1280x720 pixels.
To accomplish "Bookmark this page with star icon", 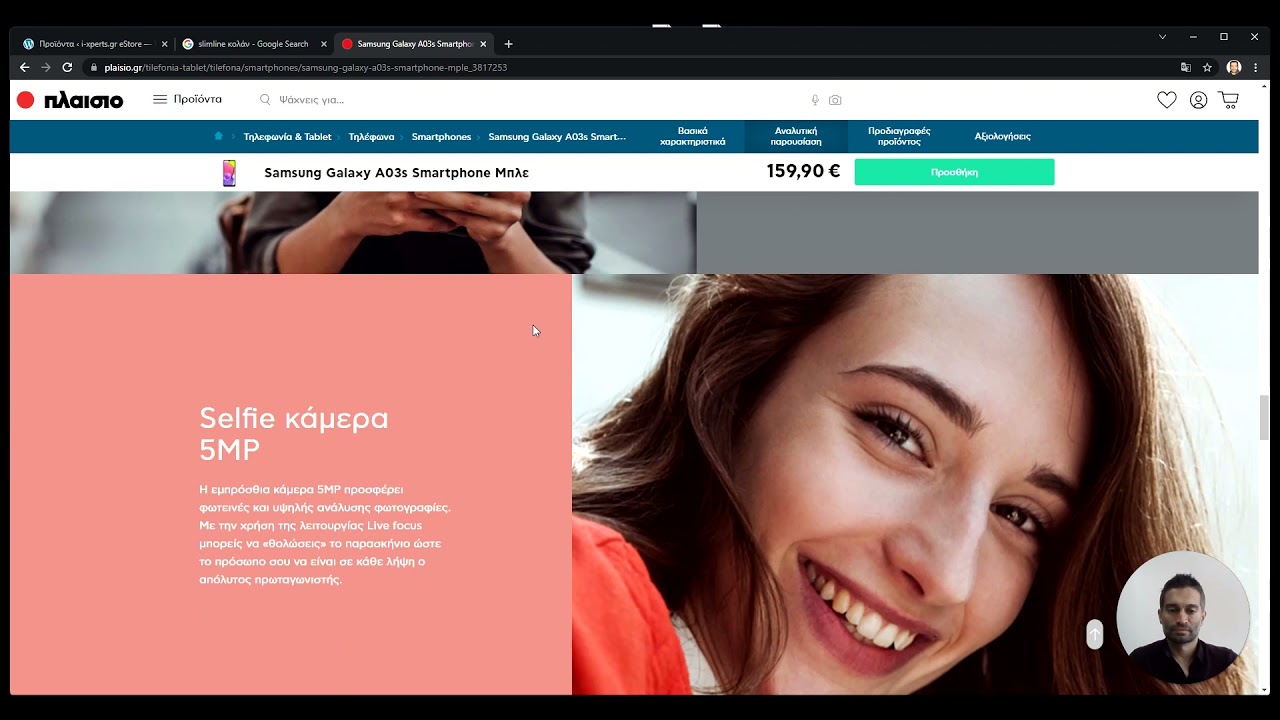I will 1208,67.
